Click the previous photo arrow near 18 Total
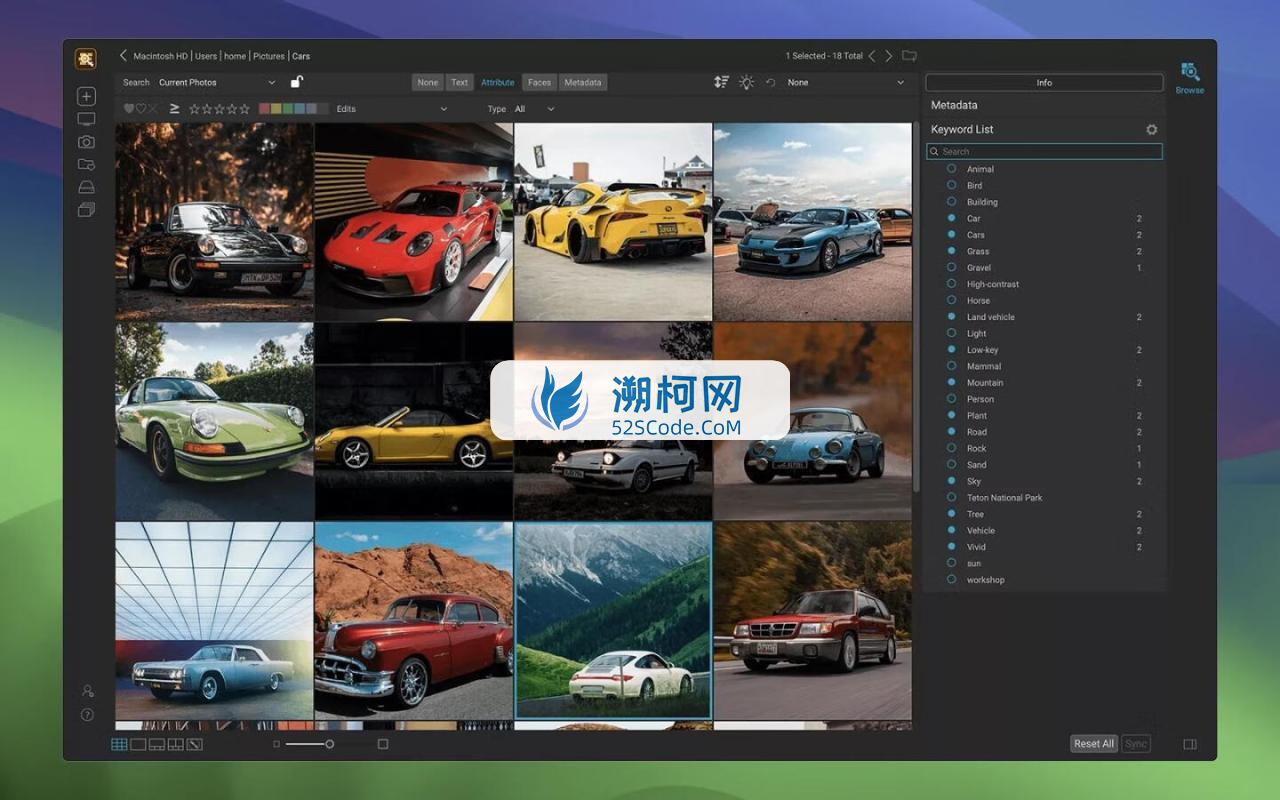The height and width of the screenshot is (800, 1280). click(872, 56)
